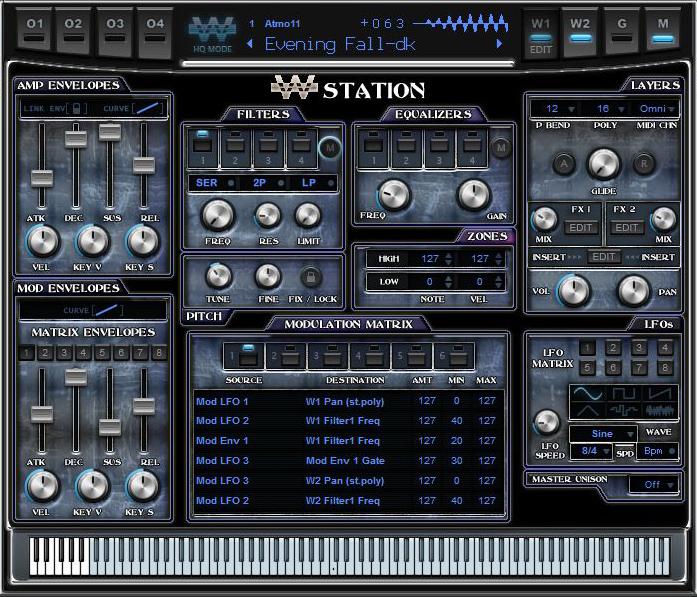Click the amp envelope CURVE shape icon
Image resolution: width=697 pixels, height=597 pixels.
(x=148, y=108)
